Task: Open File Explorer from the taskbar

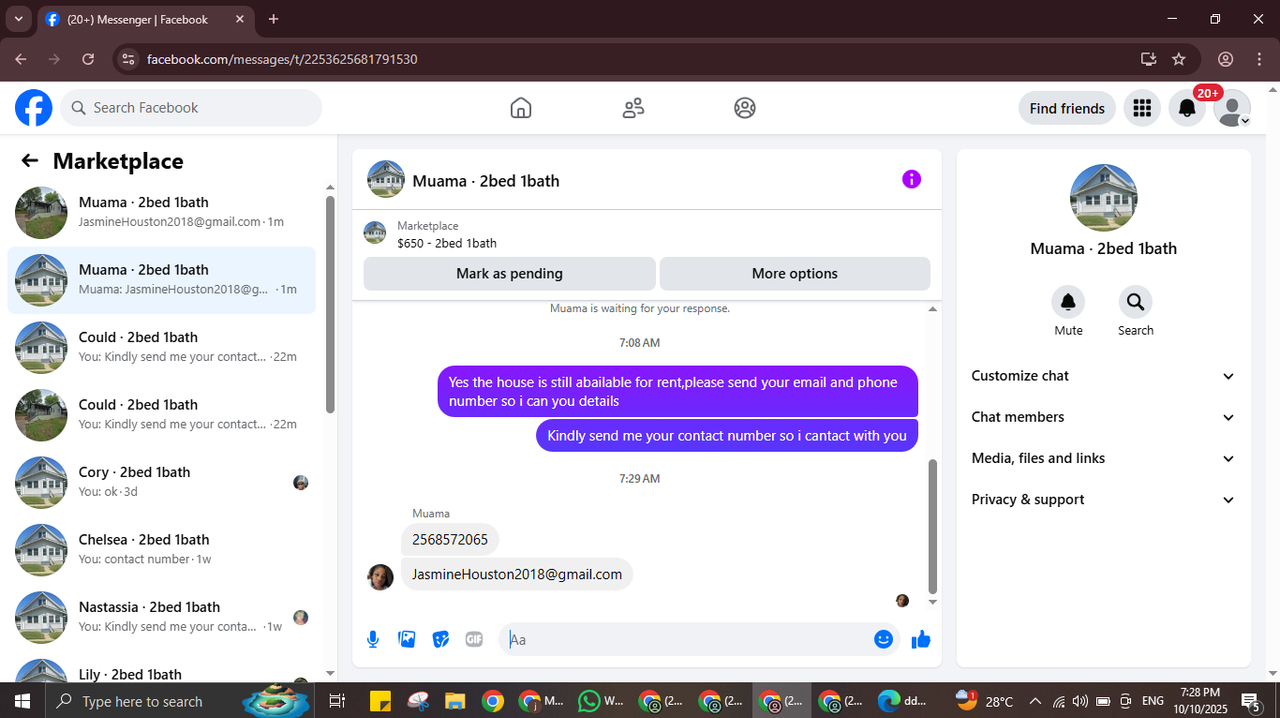Action: (455, 701)
